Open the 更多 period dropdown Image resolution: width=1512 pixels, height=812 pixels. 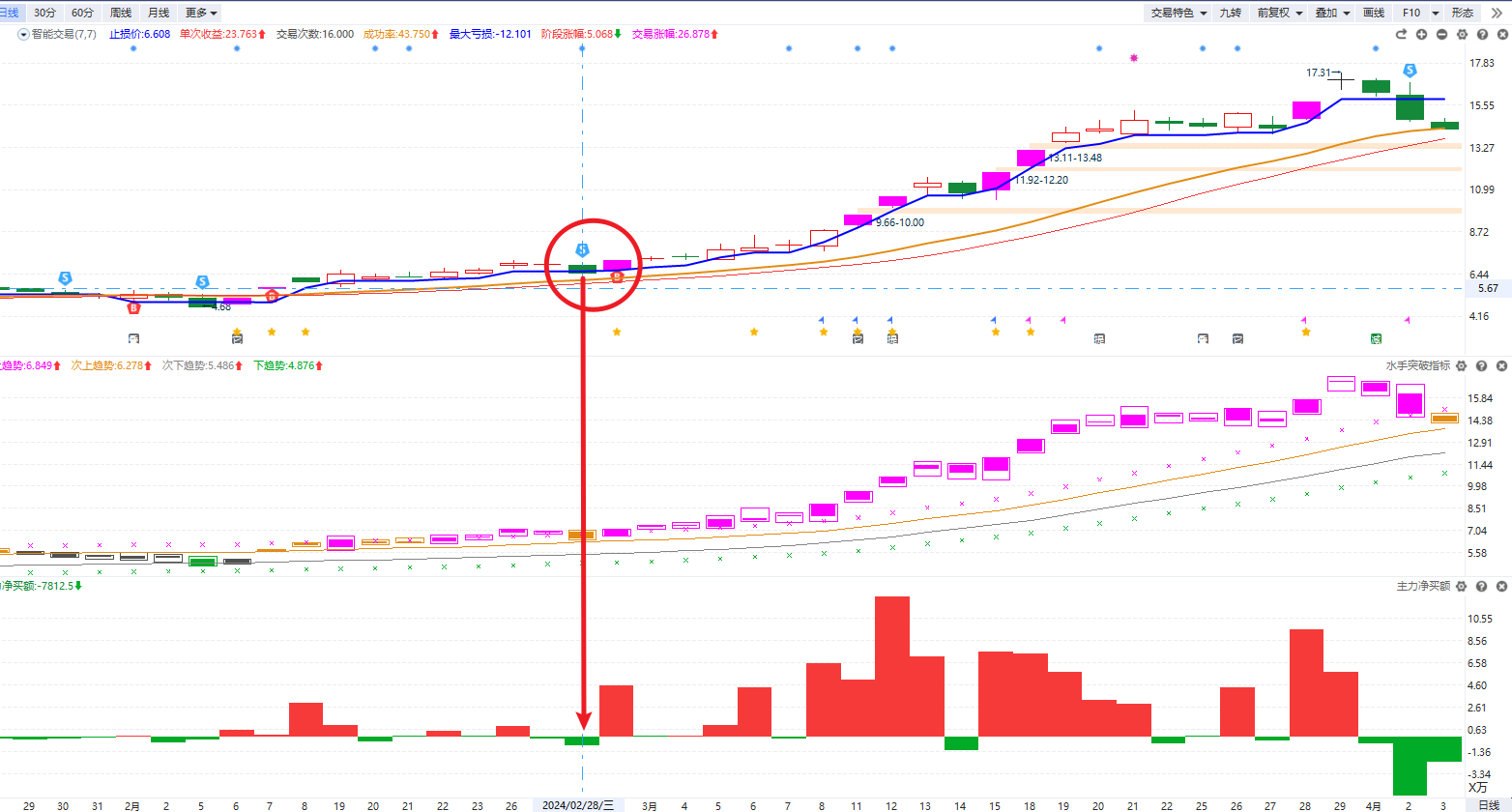point(201,13)
